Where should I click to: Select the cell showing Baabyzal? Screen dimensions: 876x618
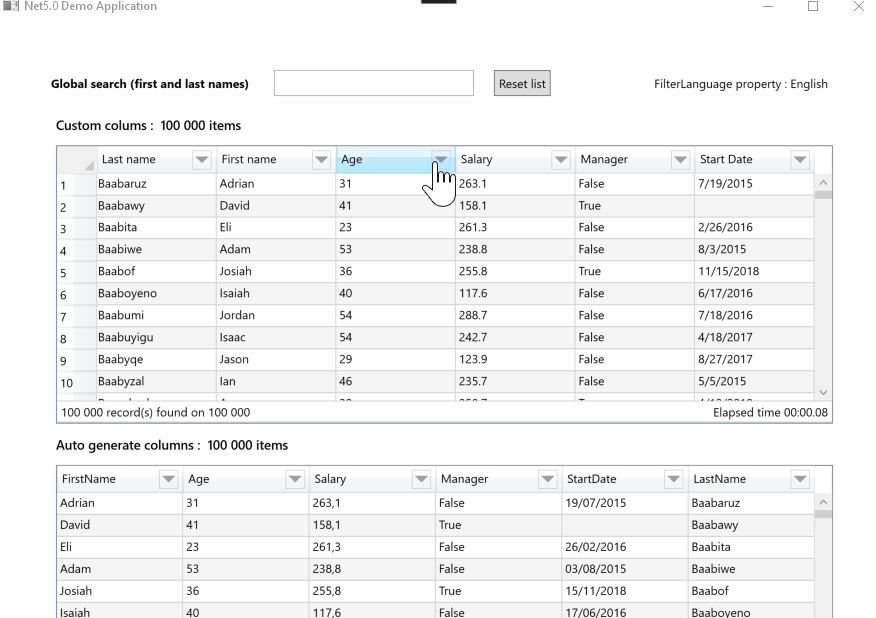pos(130,381)
